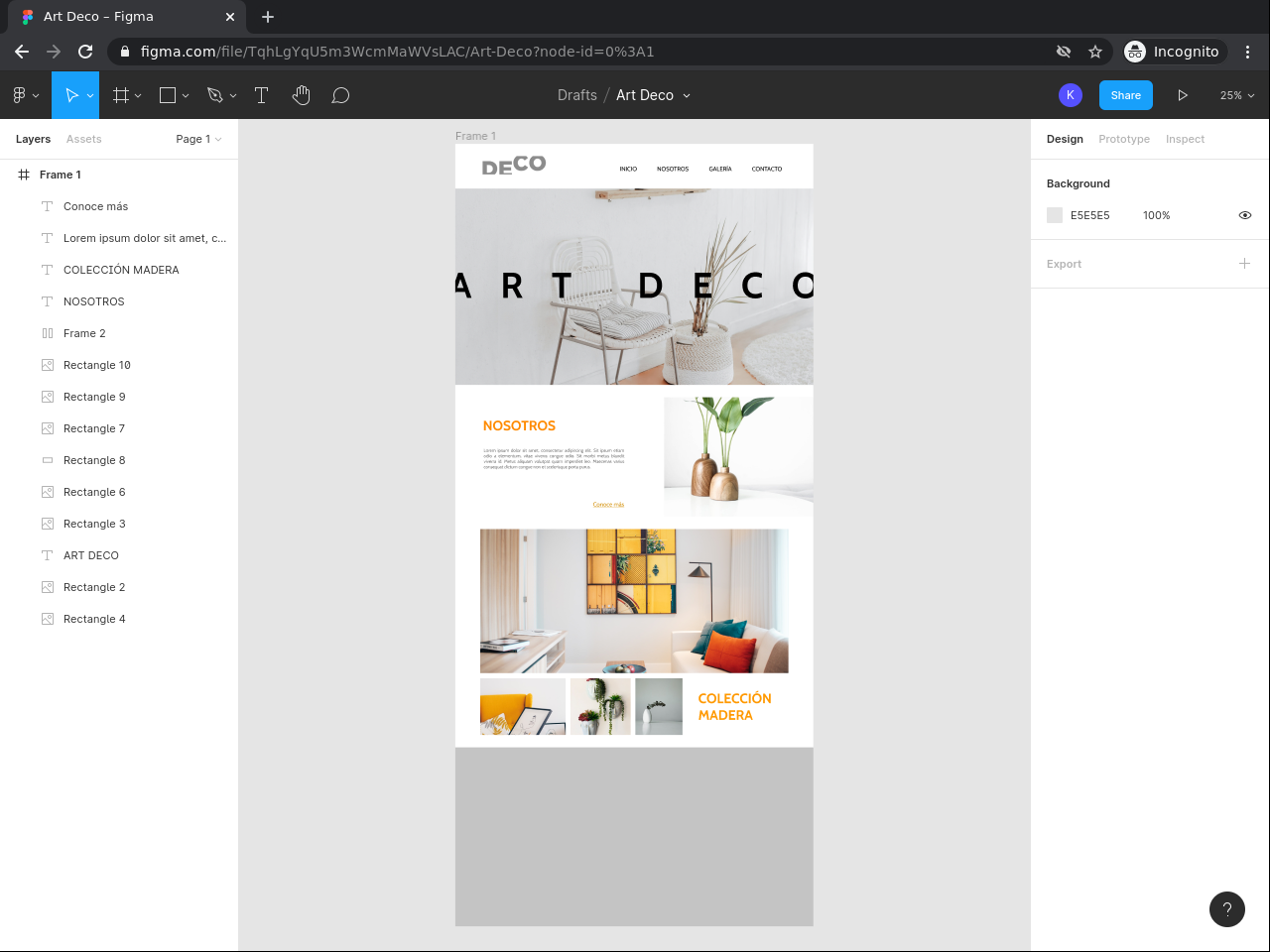
Task: Go back in browser history
Action: point(22,52)
